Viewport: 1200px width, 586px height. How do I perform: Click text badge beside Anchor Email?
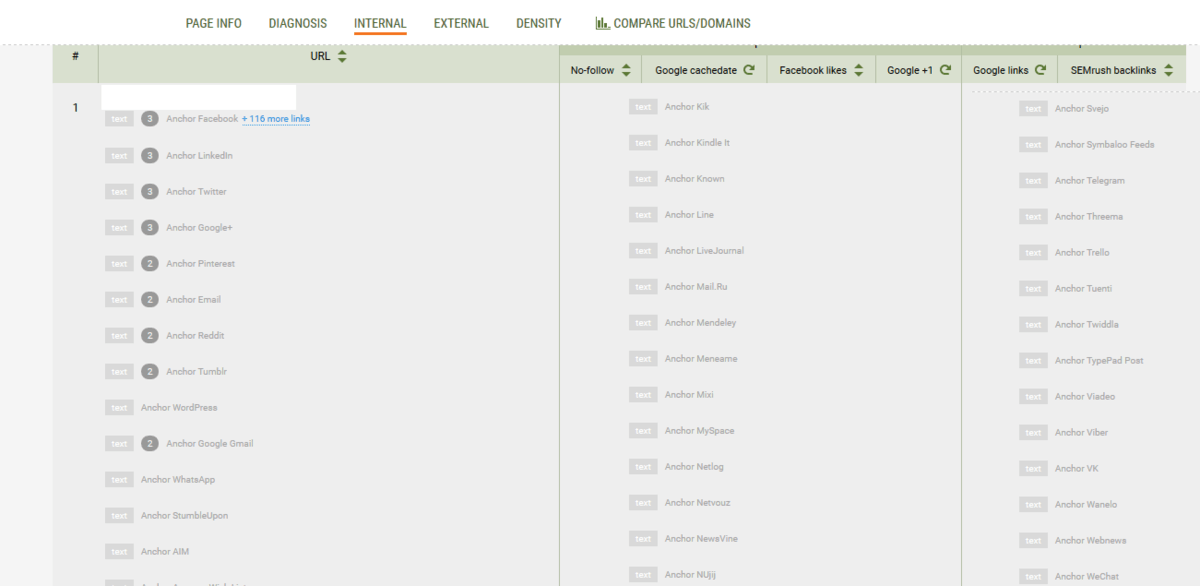[119, 299]
